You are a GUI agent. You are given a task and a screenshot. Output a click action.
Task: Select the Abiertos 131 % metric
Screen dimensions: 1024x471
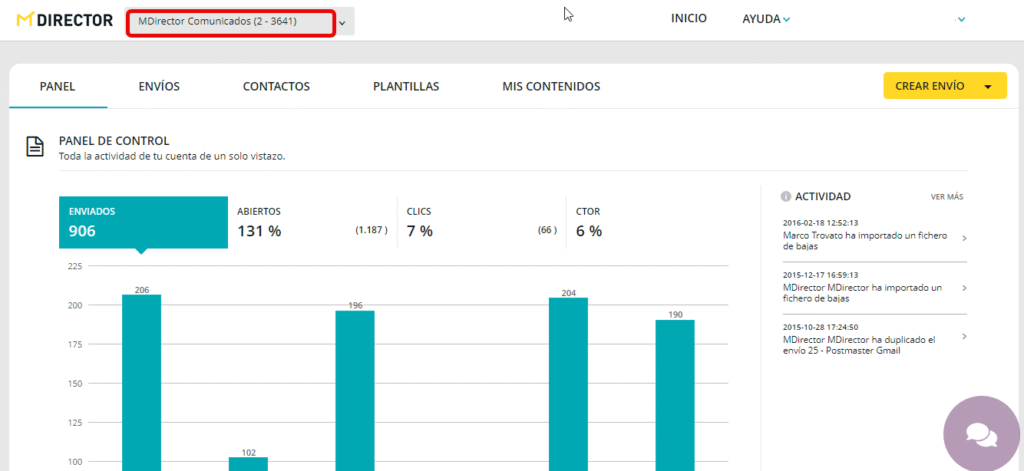click(x=312, y=222)
